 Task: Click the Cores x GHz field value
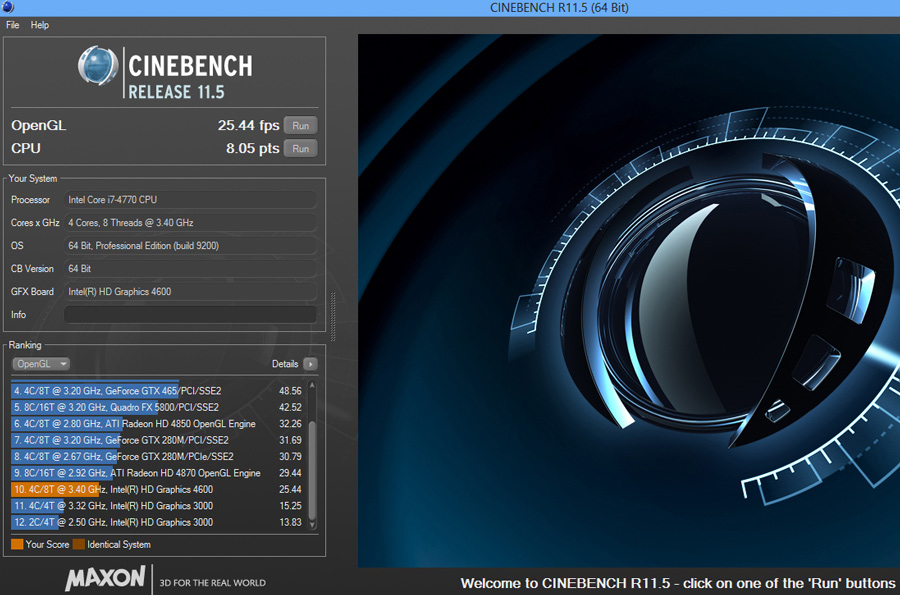pos(190,223)
